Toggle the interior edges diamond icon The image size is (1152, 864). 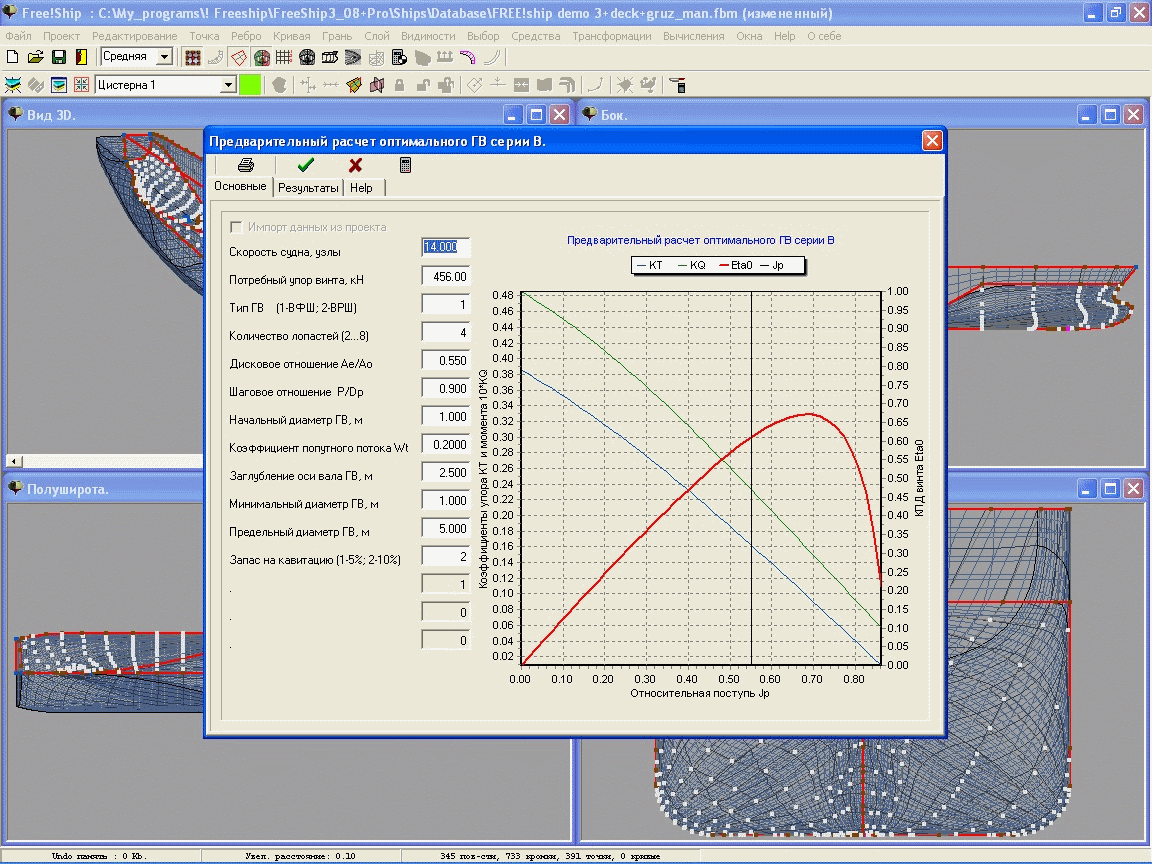click(239, 57)
